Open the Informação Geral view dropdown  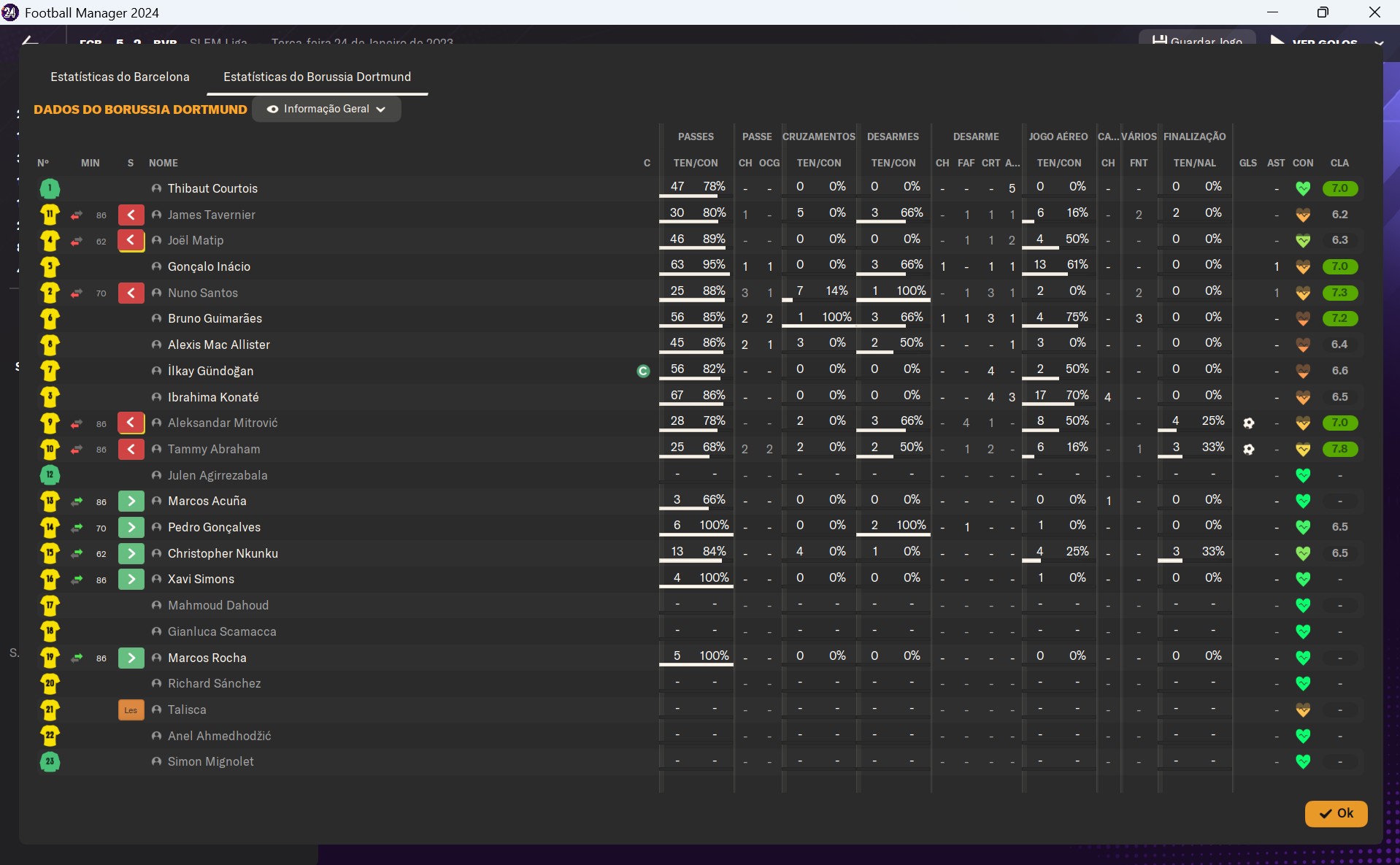[326, 109]
